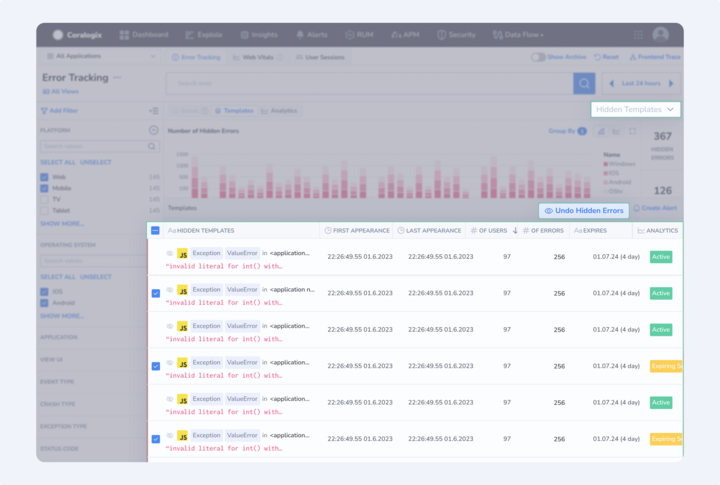
Task: Click the platform search magnifier icon
Action: pos(152,146)
